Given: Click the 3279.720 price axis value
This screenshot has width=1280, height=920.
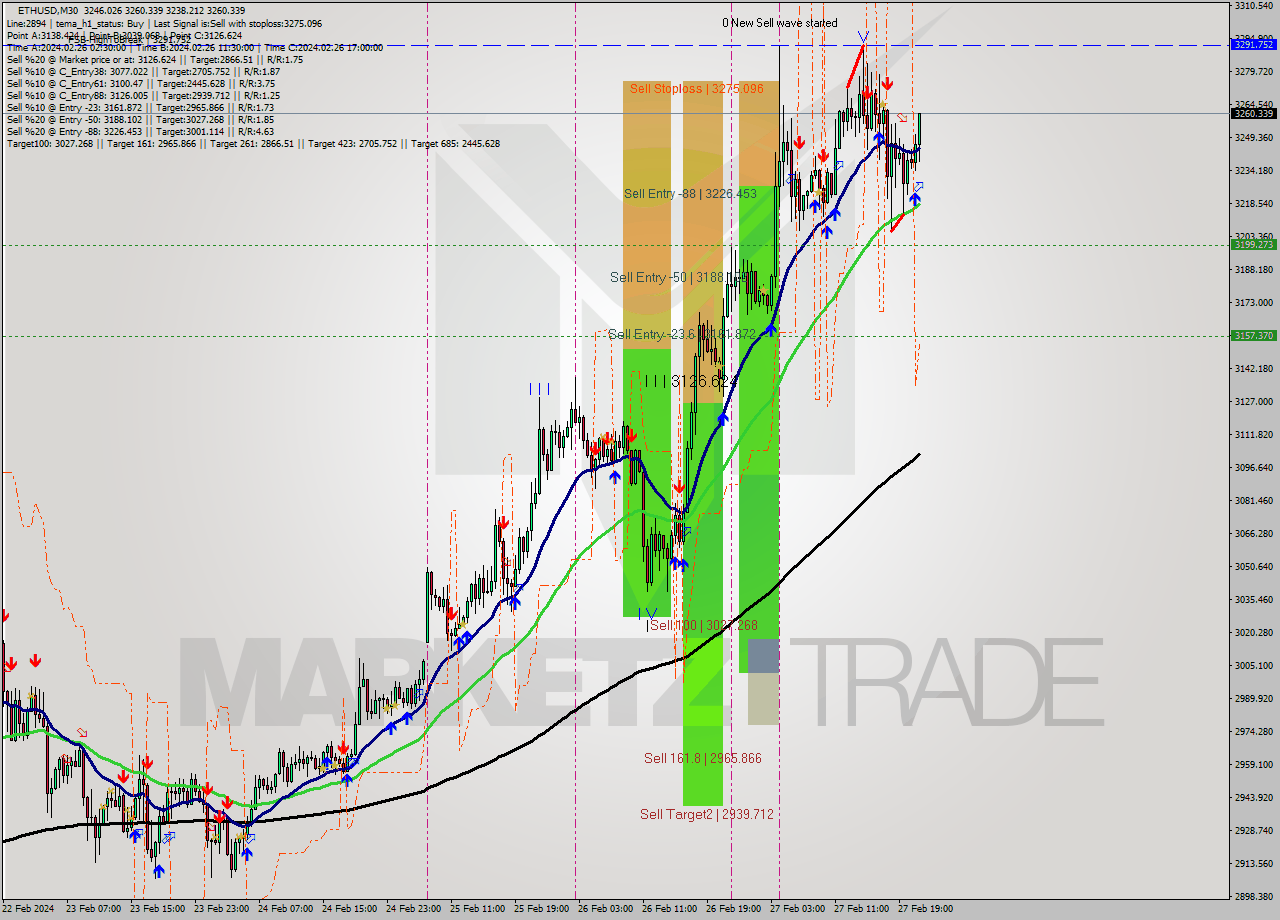Looking at the screenshot, I should coord(1253,72).
